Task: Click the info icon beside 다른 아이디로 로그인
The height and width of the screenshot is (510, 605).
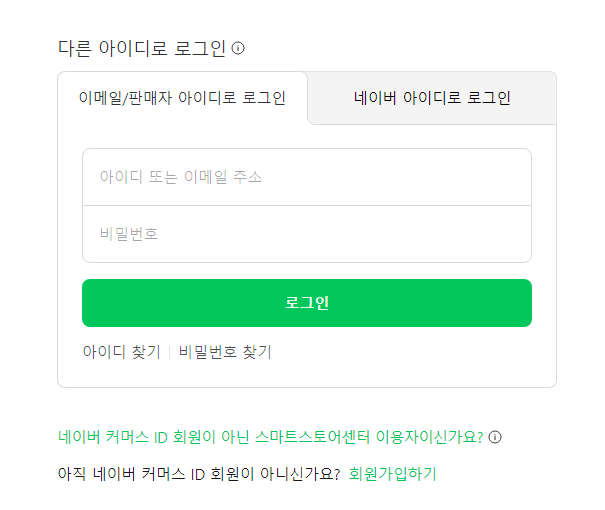Action: pos(238,48)
